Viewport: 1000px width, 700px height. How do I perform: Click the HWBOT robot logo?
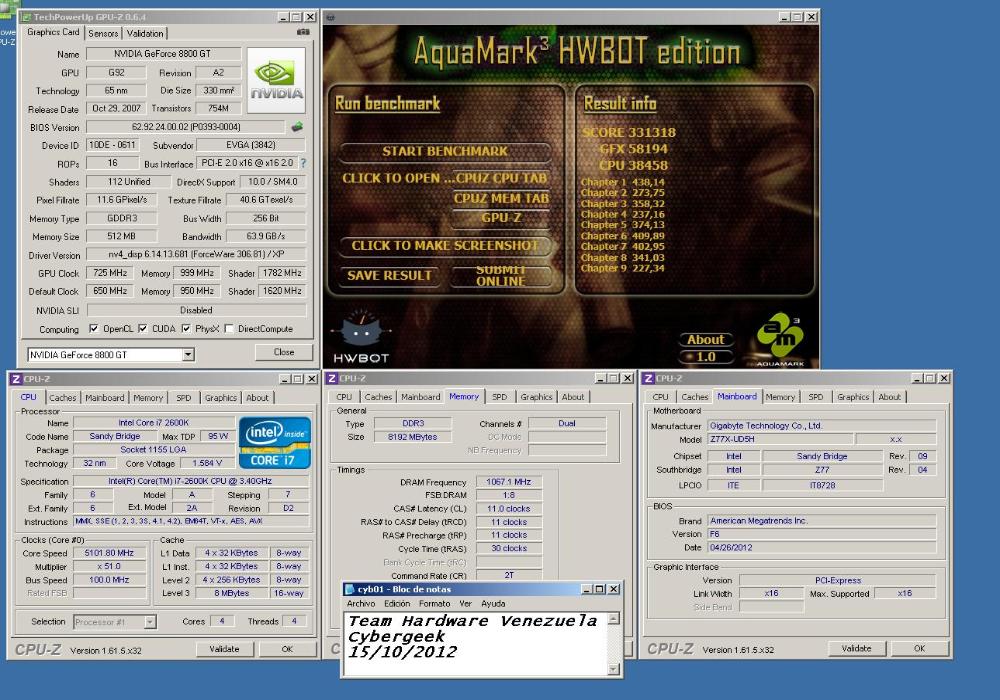361,337
